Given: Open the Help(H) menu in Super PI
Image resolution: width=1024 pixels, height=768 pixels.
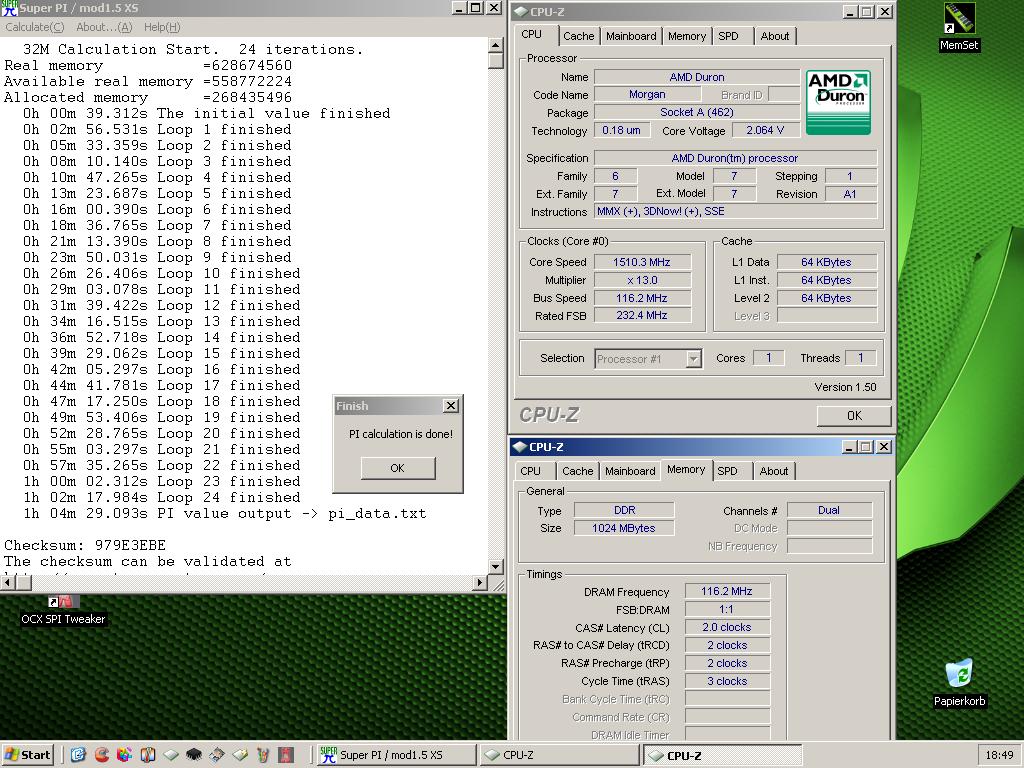Looking at the screenshot, I should click(x=162, y=27).
